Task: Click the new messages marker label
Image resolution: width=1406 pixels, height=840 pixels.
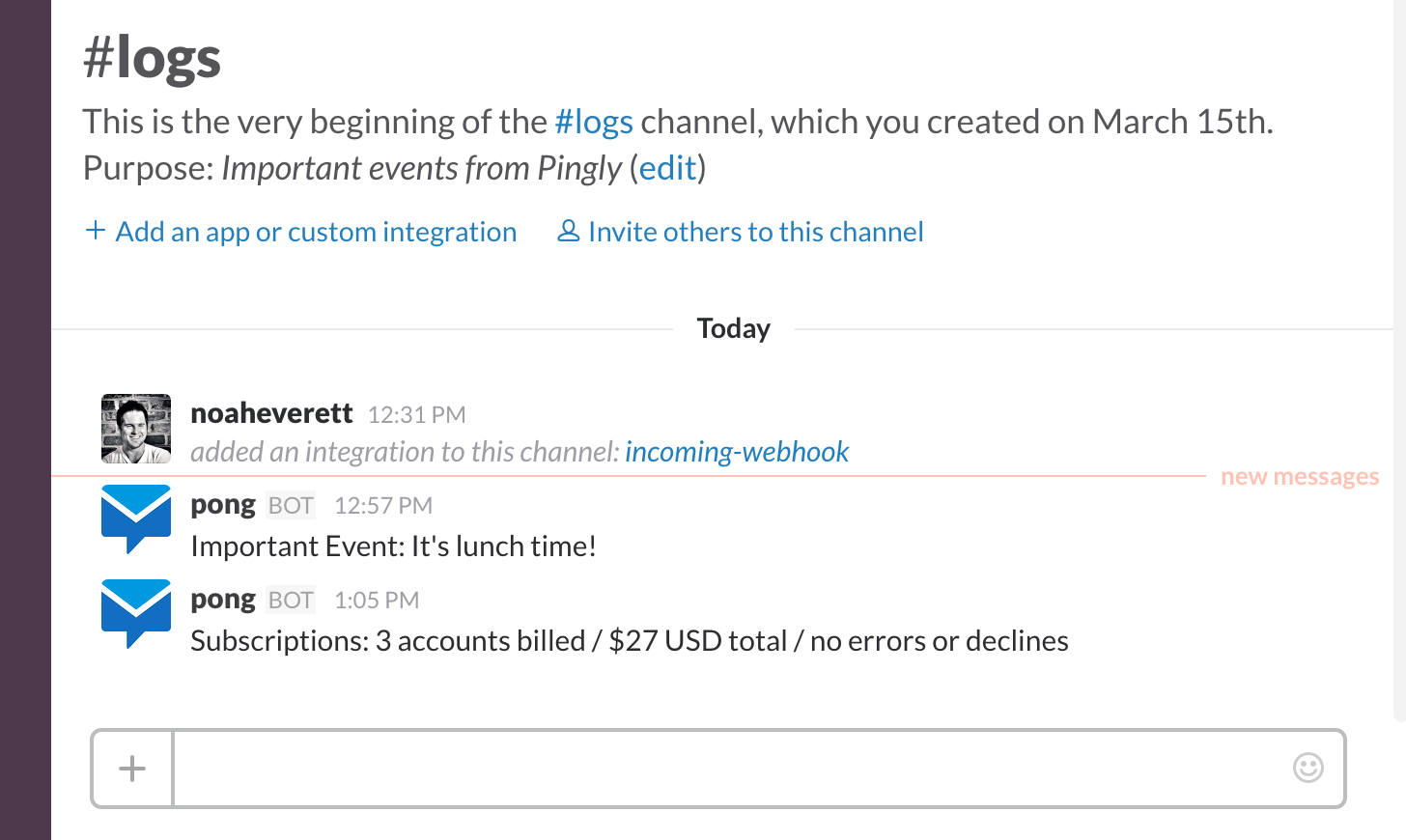Action: click(x=1299, y=477)
